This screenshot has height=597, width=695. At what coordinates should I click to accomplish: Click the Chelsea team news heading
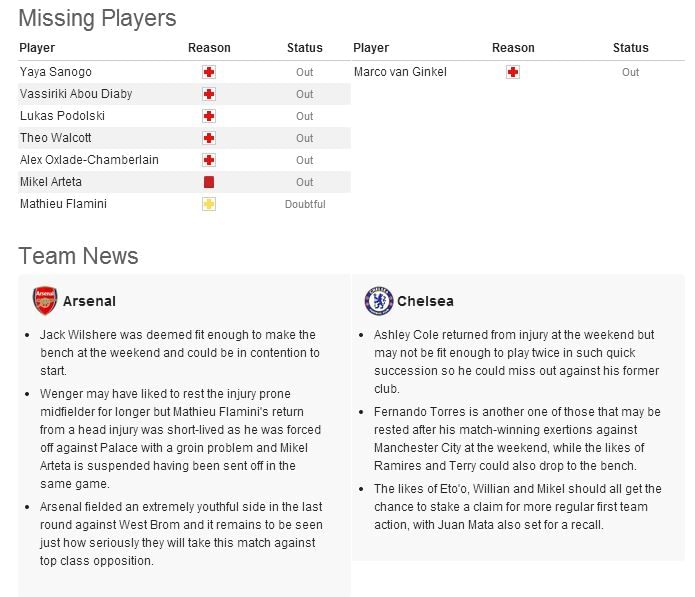pyautogui.click(x=425, y=301)
